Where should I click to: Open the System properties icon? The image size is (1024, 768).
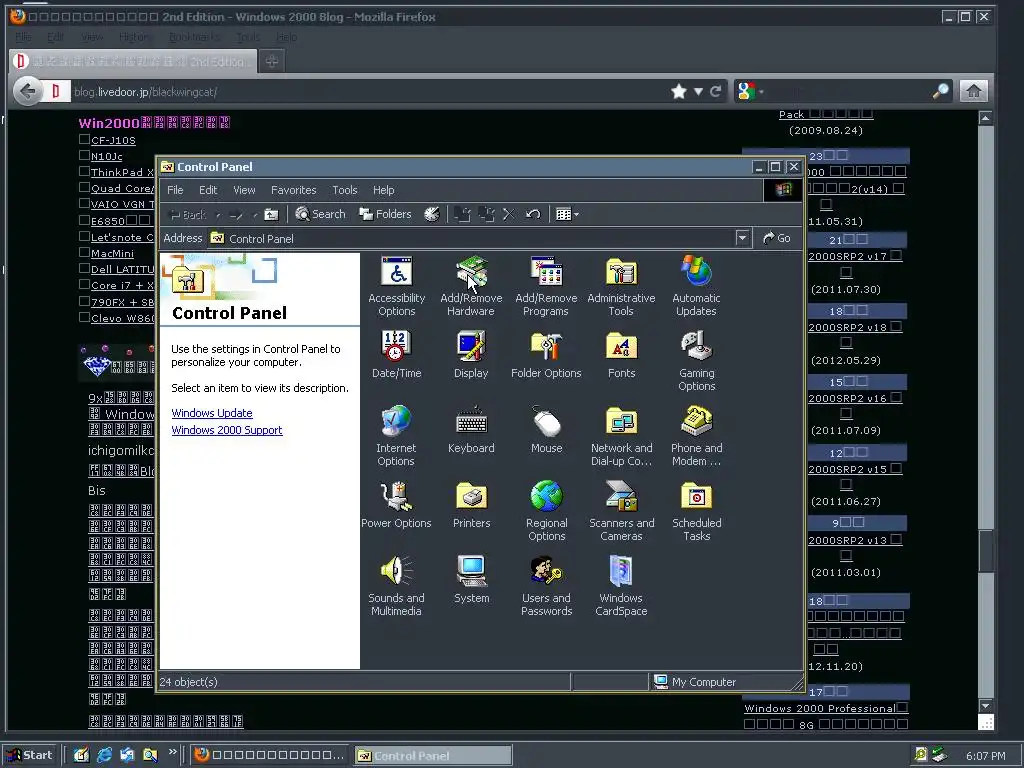tap(471, 580)
